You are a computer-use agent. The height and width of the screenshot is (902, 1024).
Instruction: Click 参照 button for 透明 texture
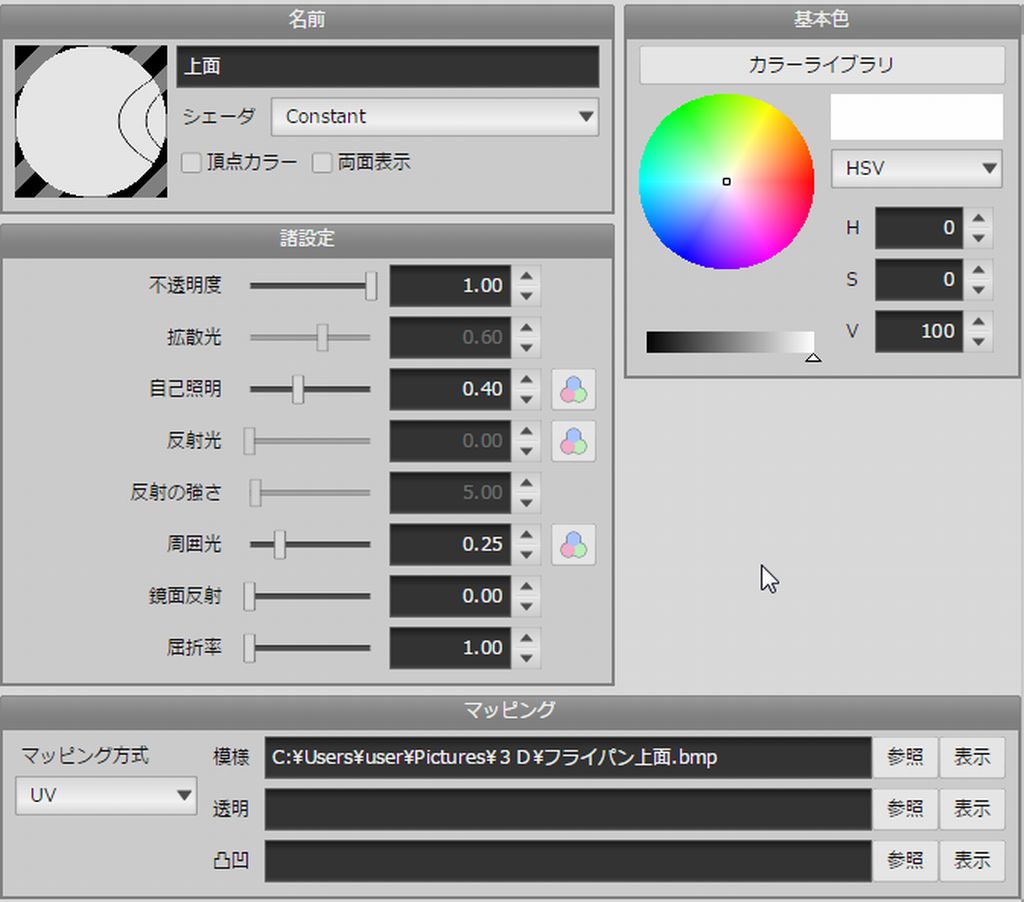click(x=905, y=809)
